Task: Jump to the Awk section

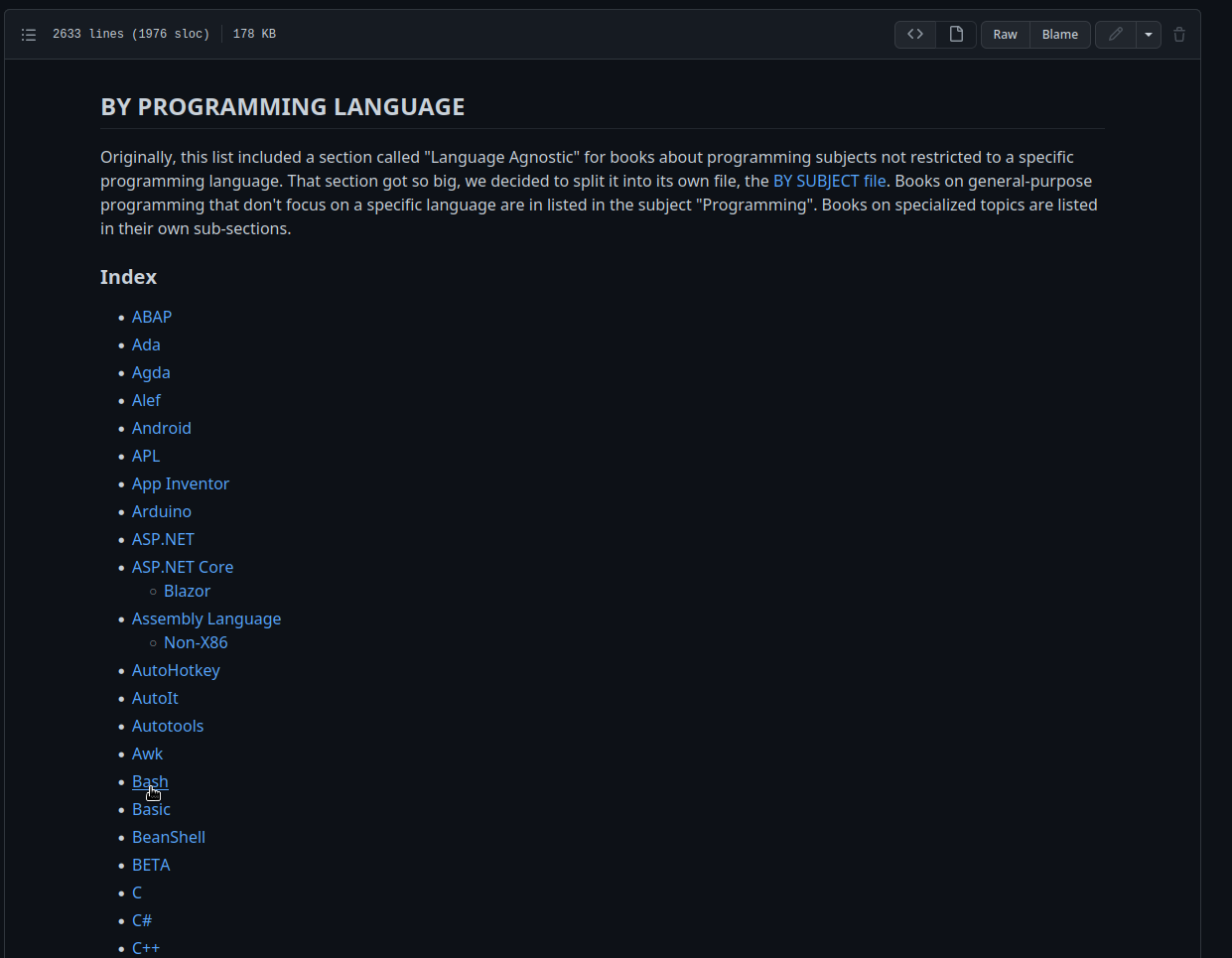Action: (147, 753)
